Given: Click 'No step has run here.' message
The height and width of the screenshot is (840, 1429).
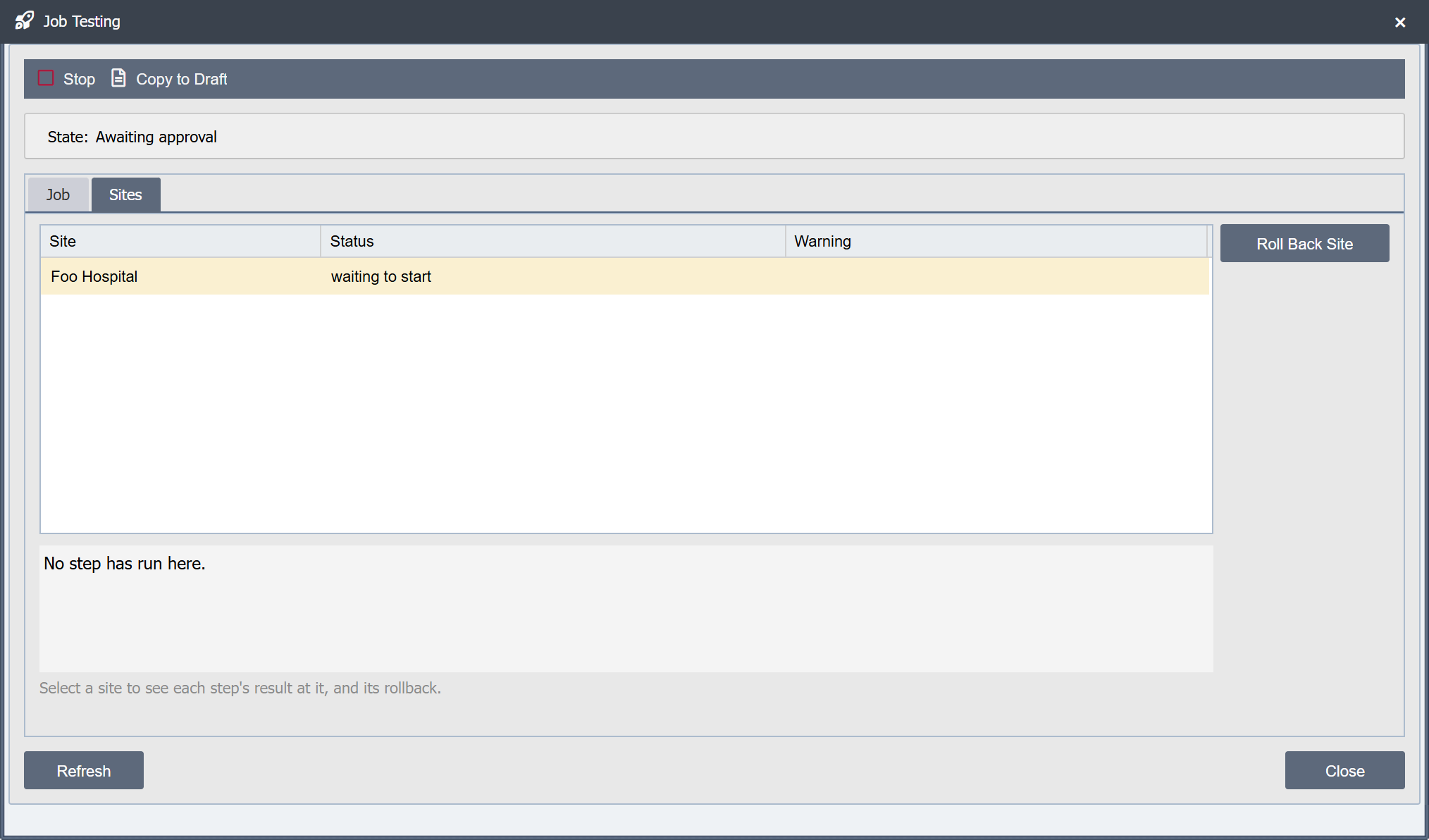Looking at the screenshot, I should coord(124,563).
